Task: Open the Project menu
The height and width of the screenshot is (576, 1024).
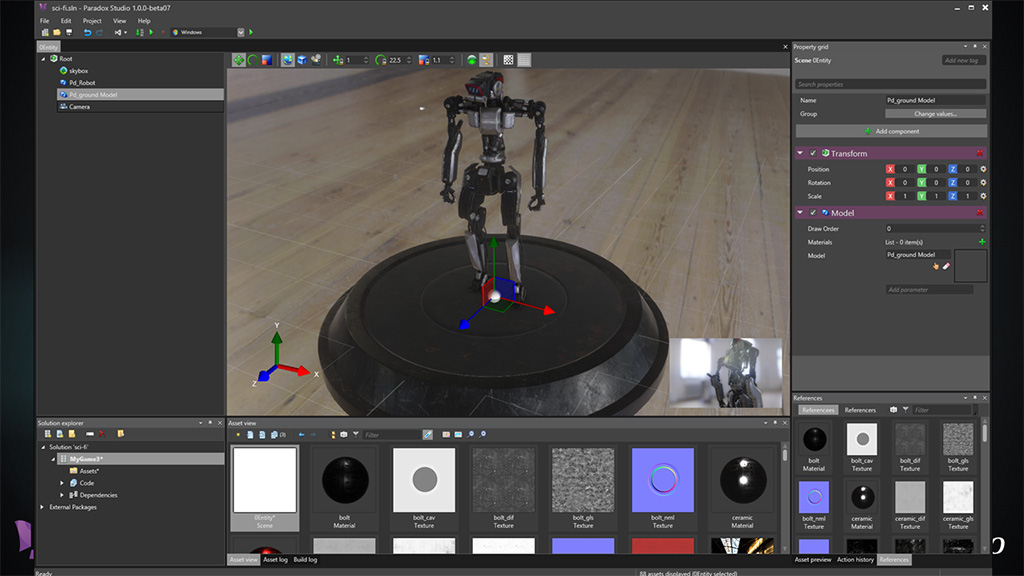Action: point(92,20)
